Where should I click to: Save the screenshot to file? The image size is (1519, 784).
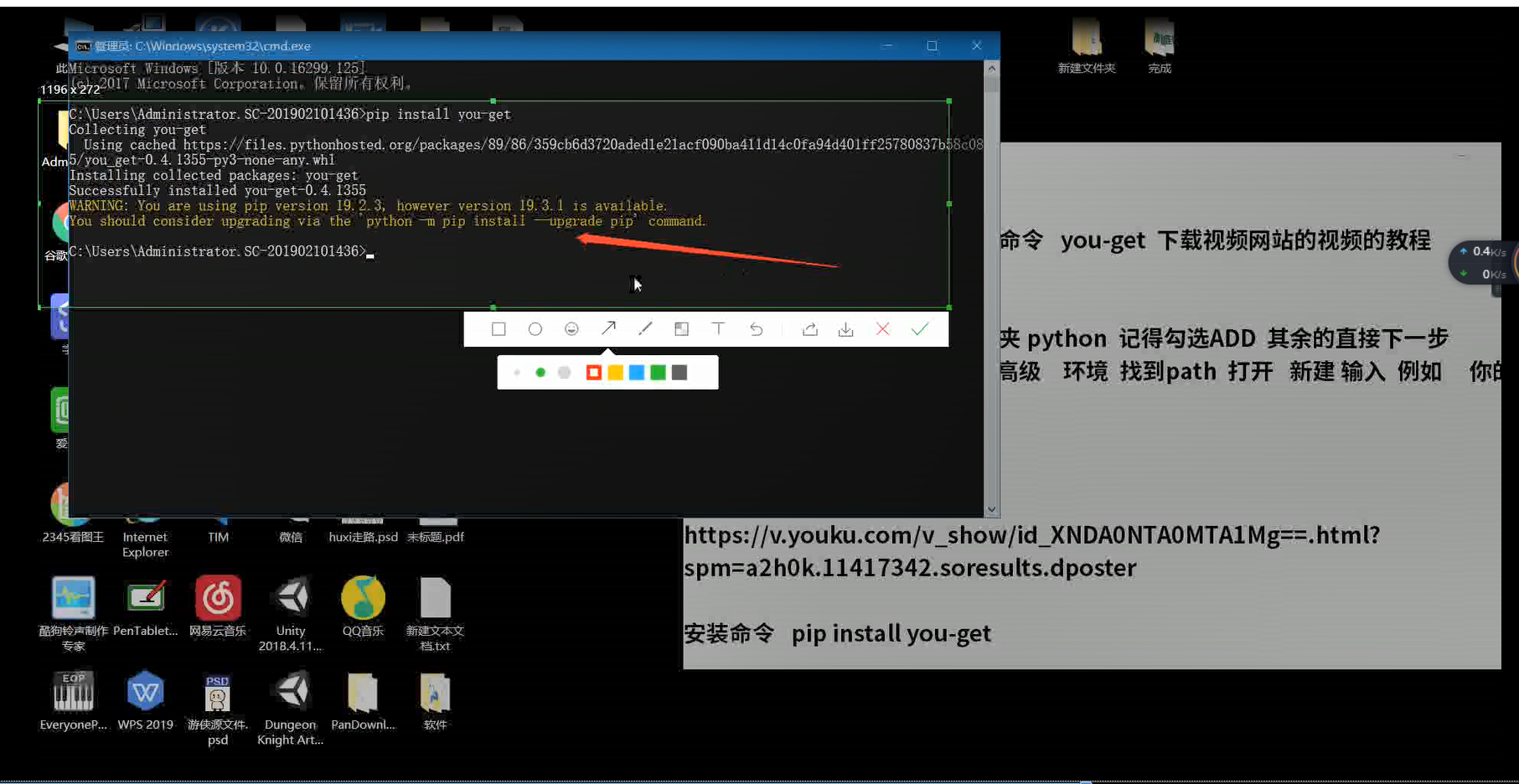tap(846, 329)
